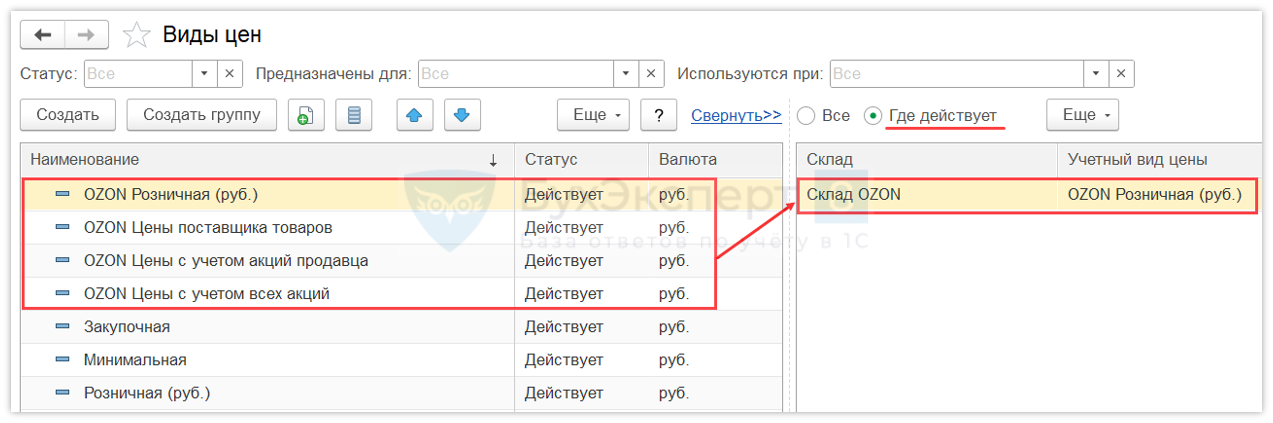Move item up with blue arrow
1273x423 pixels.
414,116
